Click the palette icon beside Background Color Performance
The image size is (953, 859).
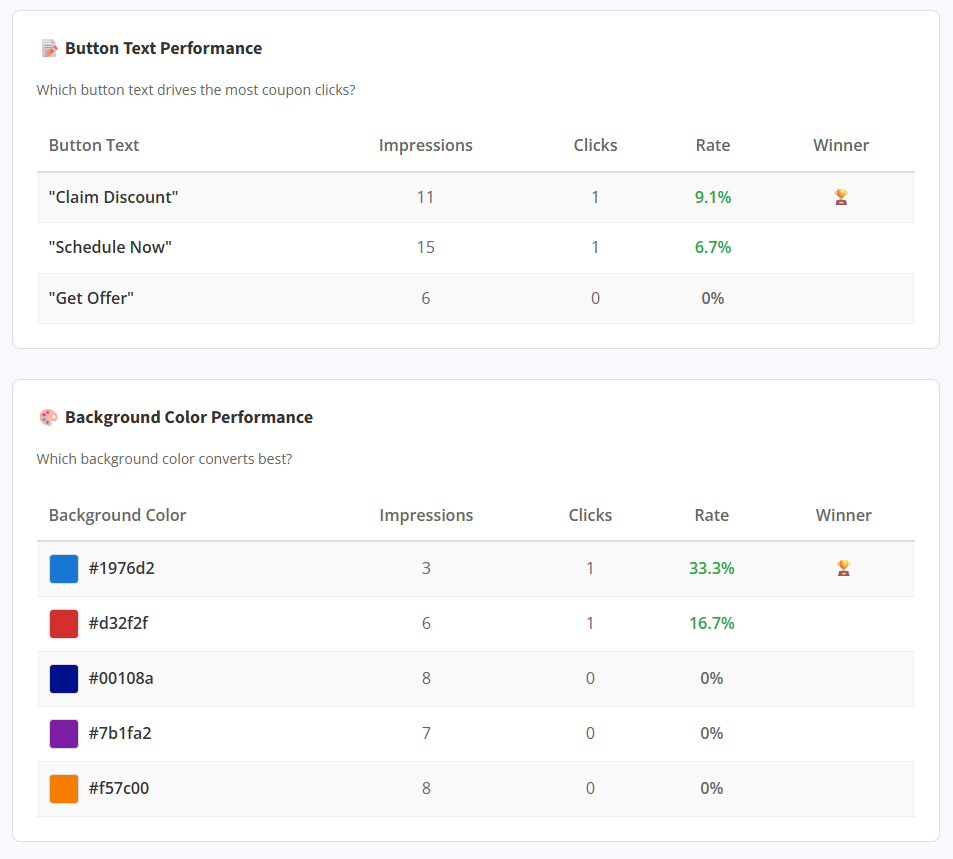tap(48, 417)
